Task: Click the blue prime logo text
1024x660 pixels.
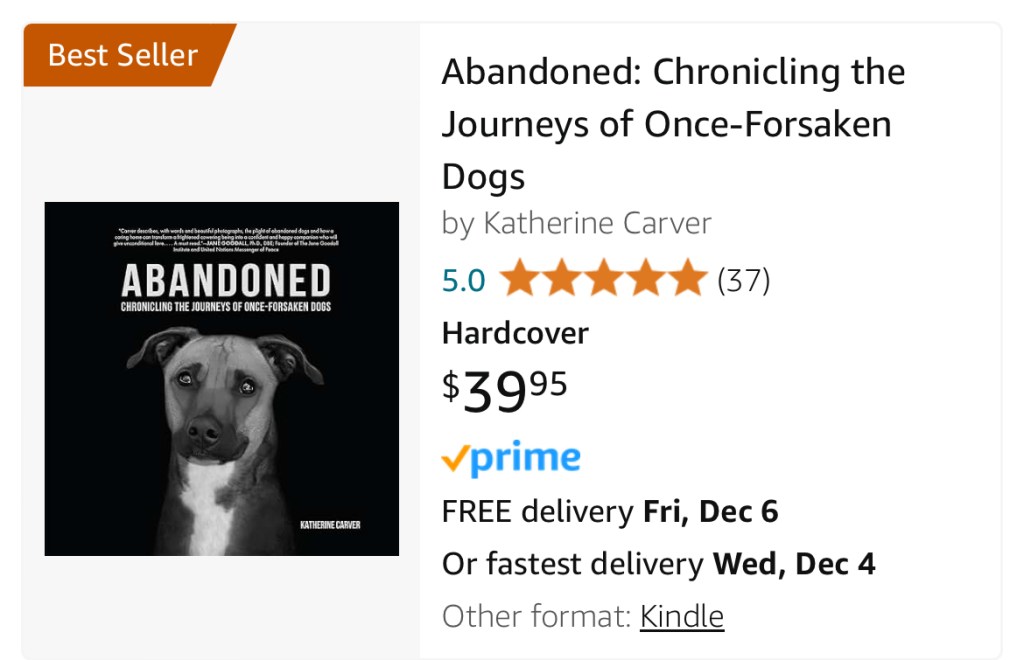Action: tap(526, 458)
